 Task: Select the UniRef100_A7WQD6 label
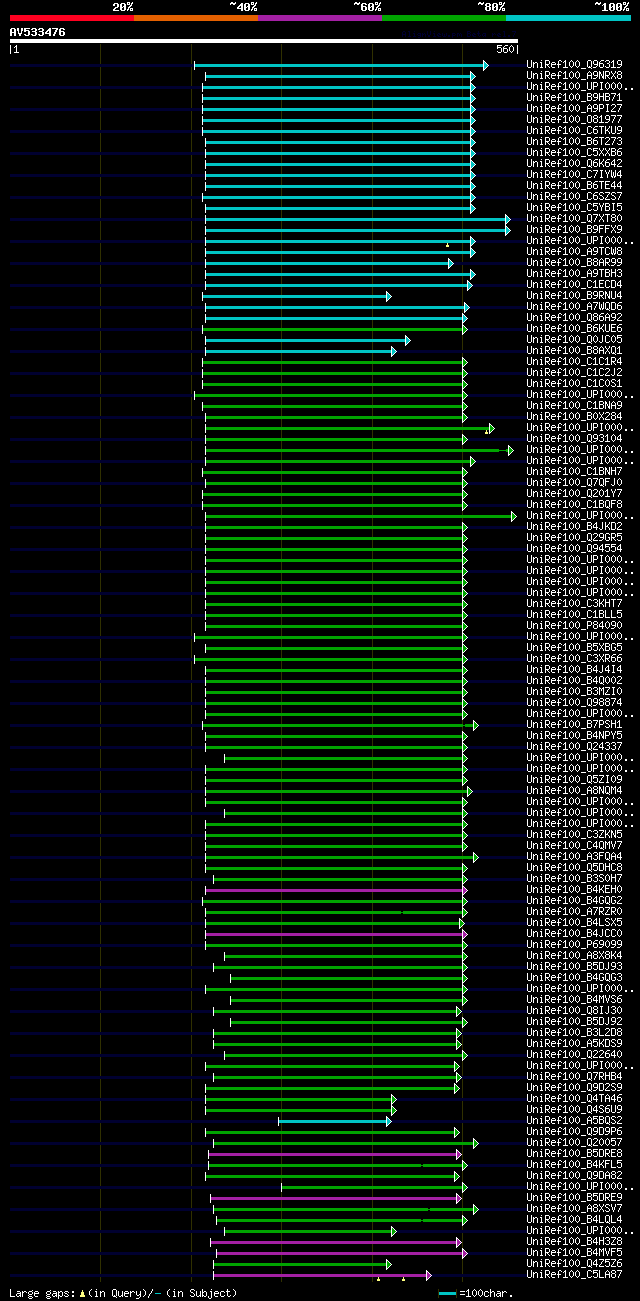[x=574, y=307]
